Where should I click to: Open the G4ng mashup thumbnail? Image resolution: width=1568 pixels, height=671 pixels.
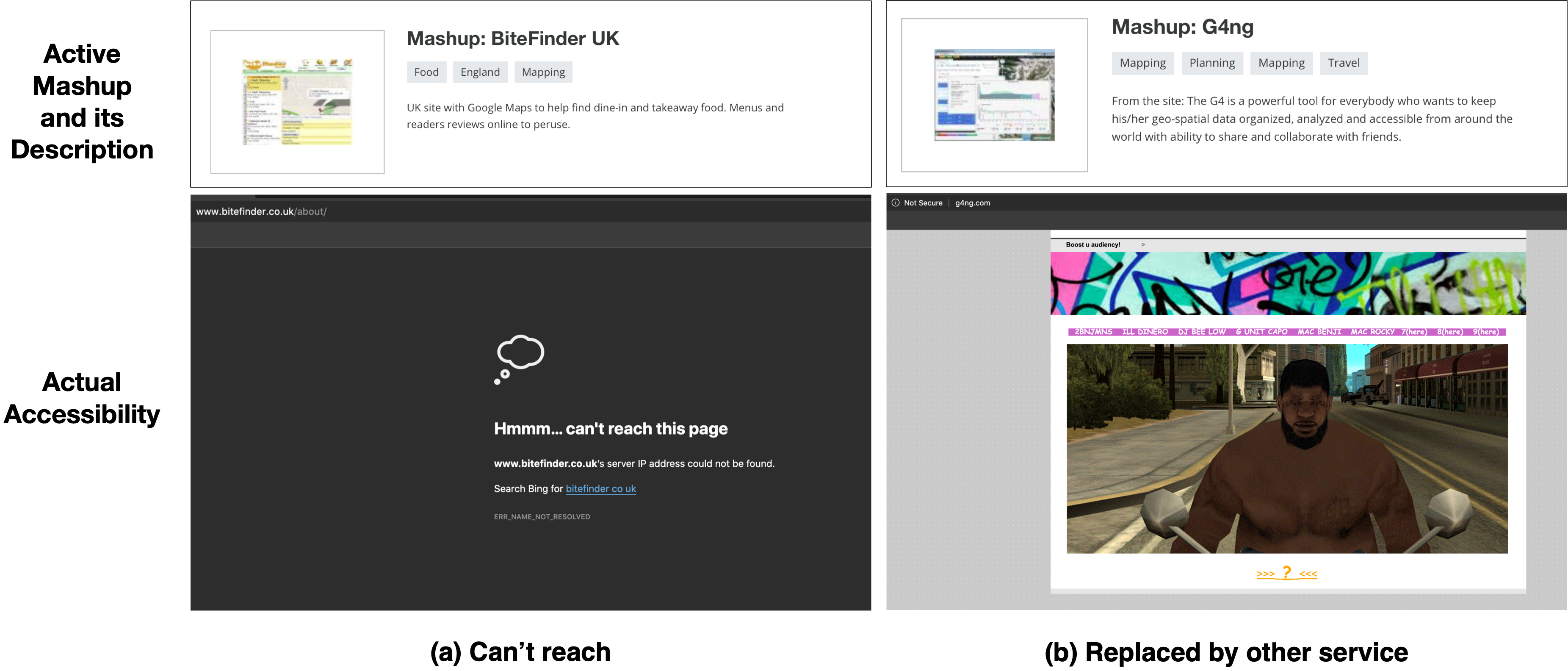click(994, 95)
